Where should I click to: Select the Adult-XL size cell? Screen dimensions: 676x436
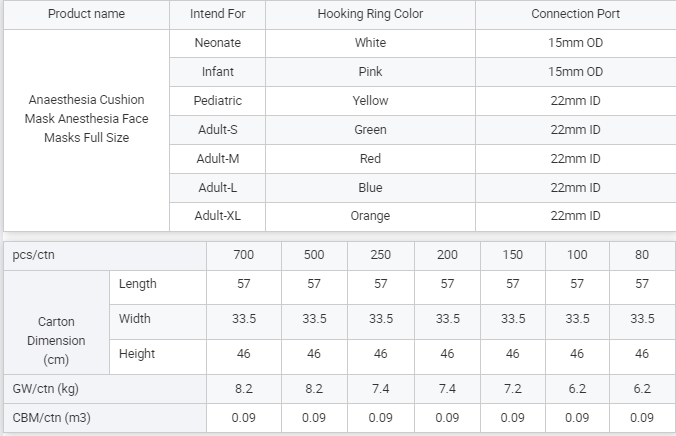[x=218, y=216]
